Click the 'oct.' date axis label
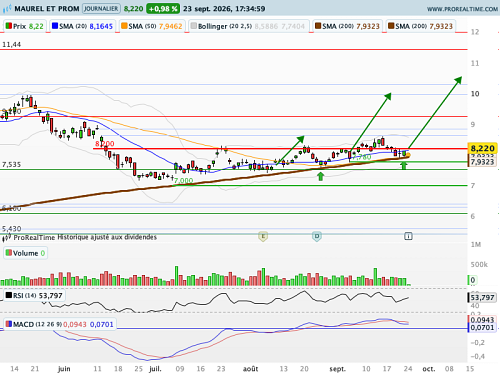The width and height of the screenshot is (500, 375). pyautogui.click(x=429, y=369)
